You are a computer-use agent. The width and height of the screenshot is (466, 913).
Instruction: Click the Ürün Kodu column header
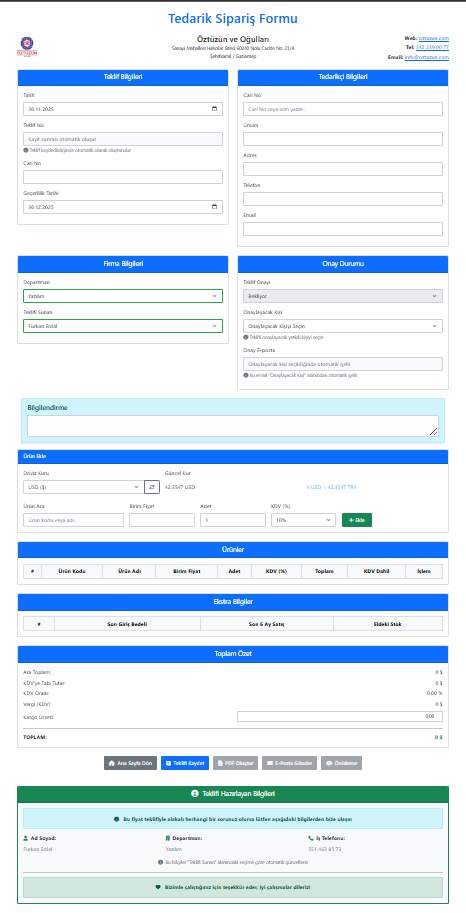pyautogui.click(x=72, y=571)
